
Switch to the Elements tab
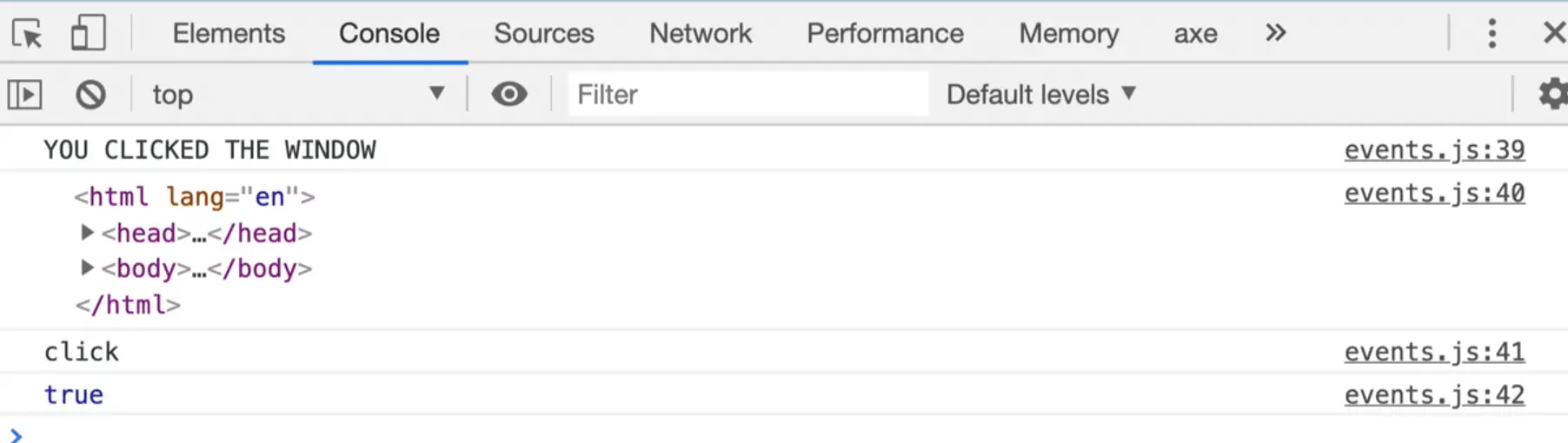coord(229,33)
